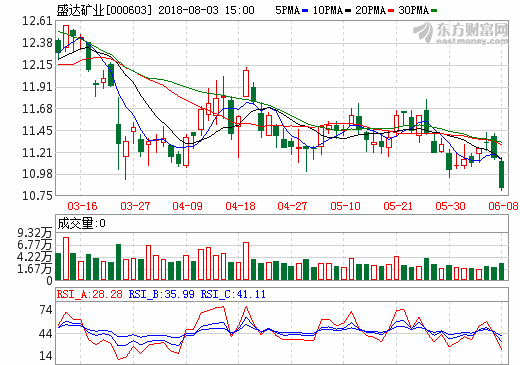Click the tall red candlestick above 04-18
Viewport: 520px width, 365px height.
tap(246, 83)
